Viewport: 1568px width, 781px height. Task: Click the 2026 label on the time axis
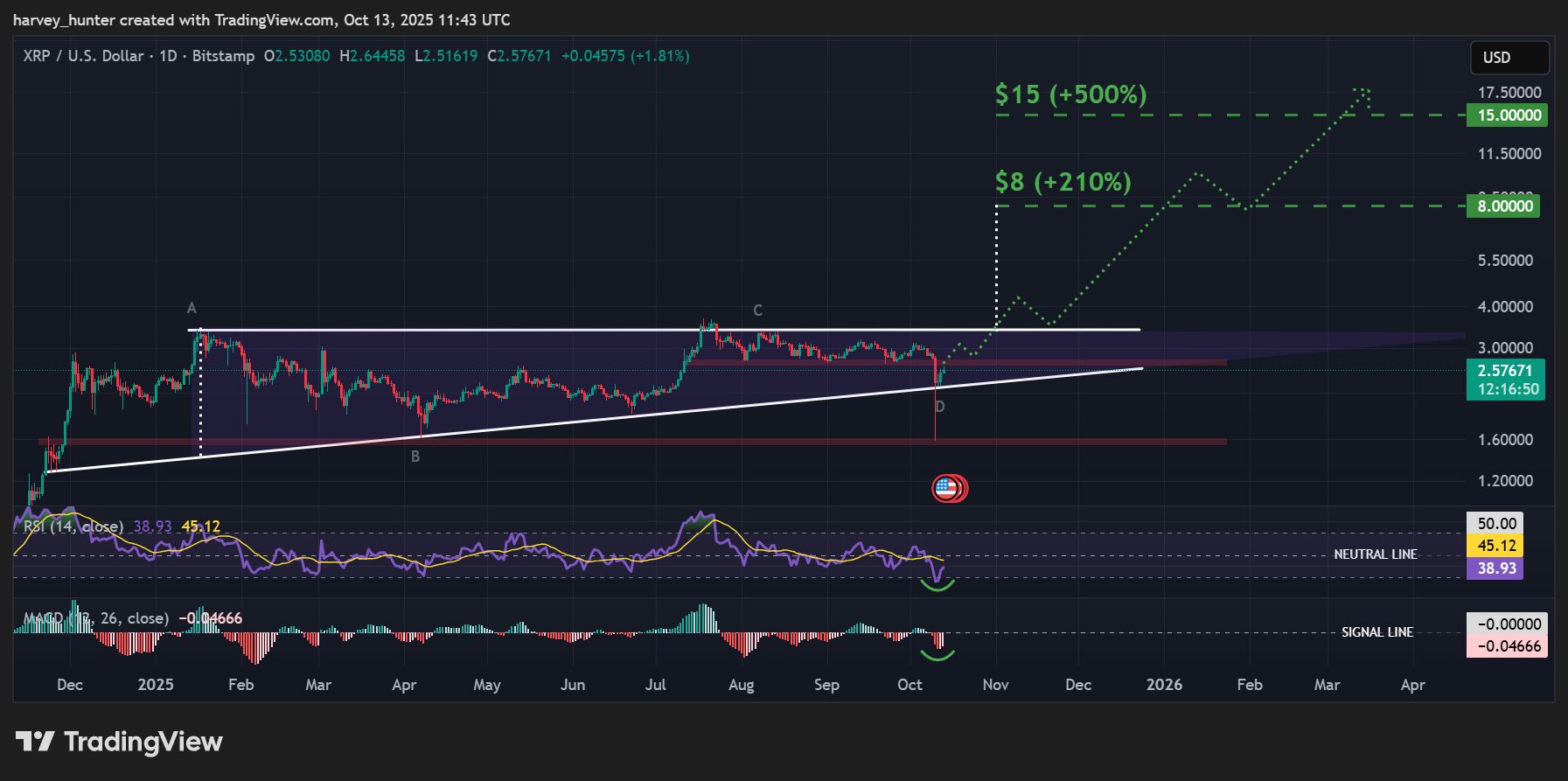coord(1164,685)
